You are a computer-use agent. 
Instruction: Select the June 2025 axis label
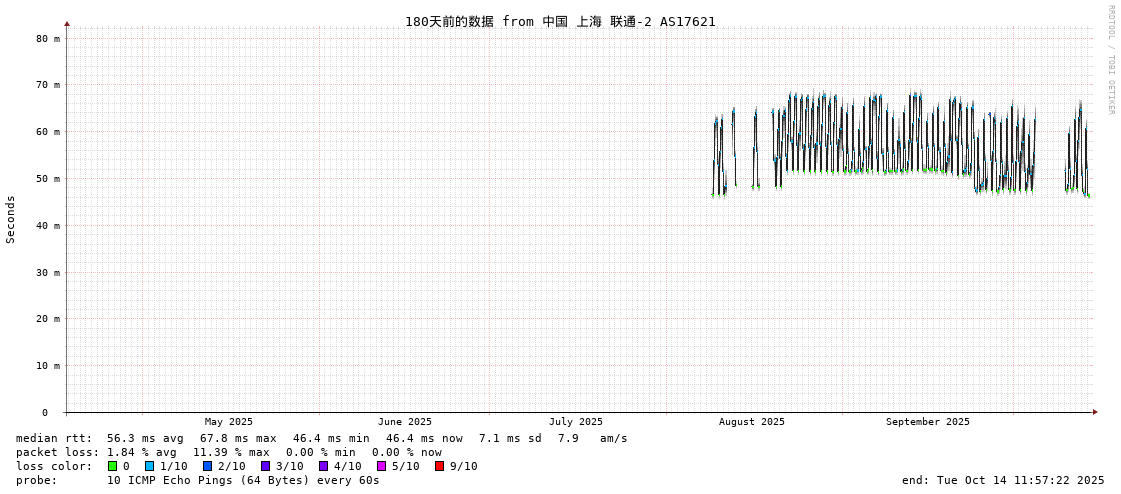coord(405,422)
